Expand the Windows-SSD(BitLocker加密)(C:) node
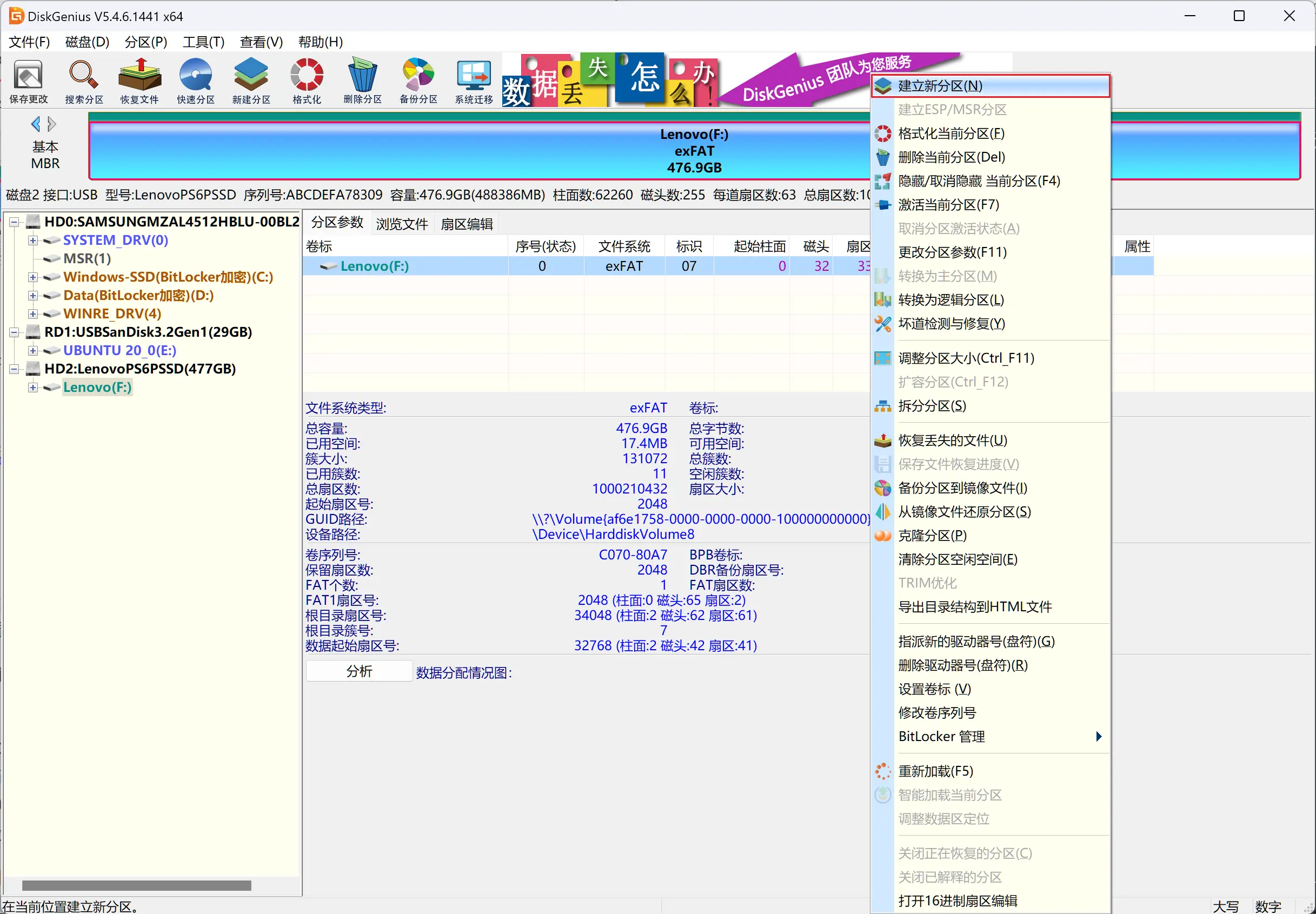The width and height of the screenshot is (1316, 914). [32, 277]
